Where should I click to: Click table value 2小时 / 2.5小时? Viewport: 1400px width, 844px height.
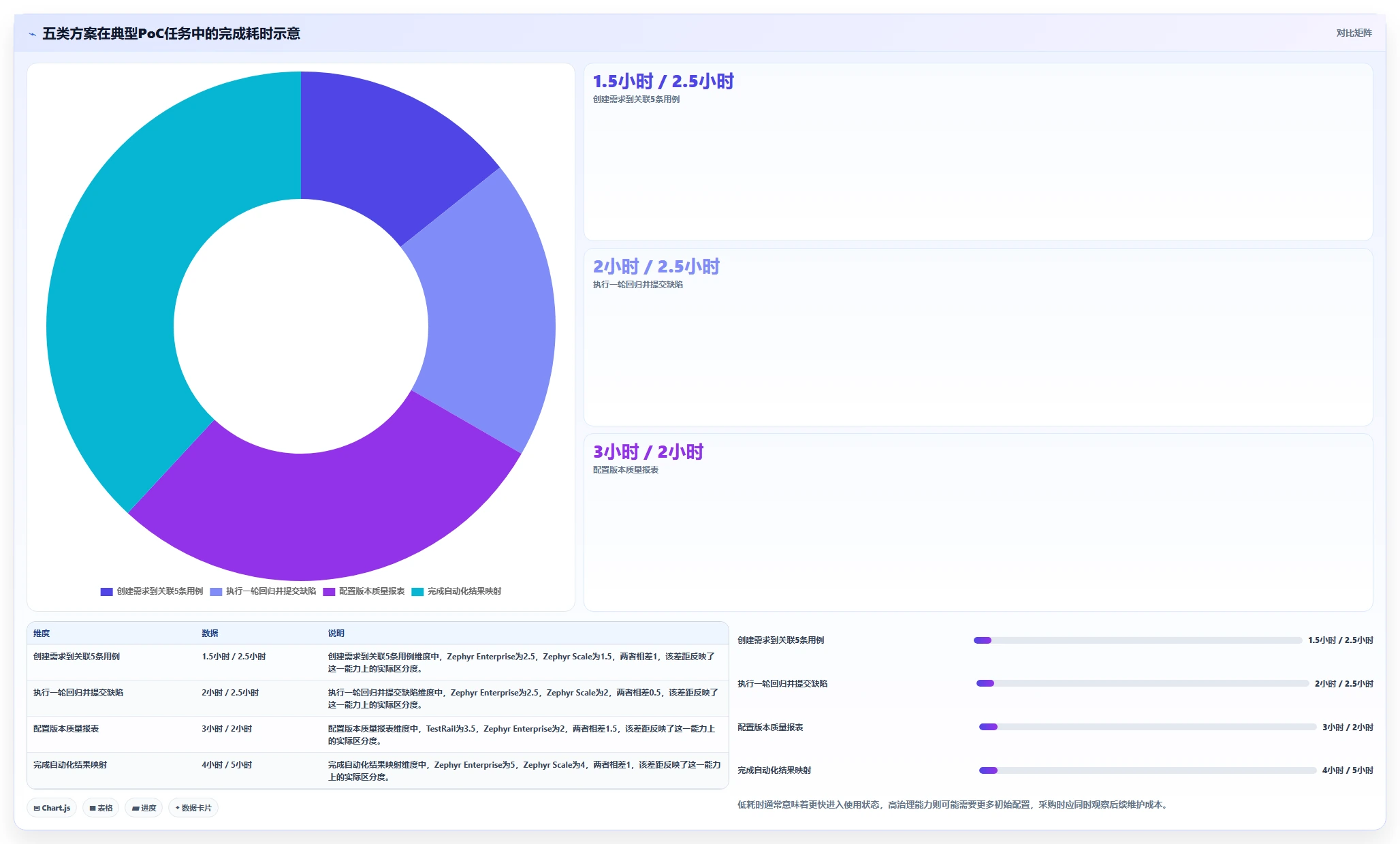[x=230, y=693]
